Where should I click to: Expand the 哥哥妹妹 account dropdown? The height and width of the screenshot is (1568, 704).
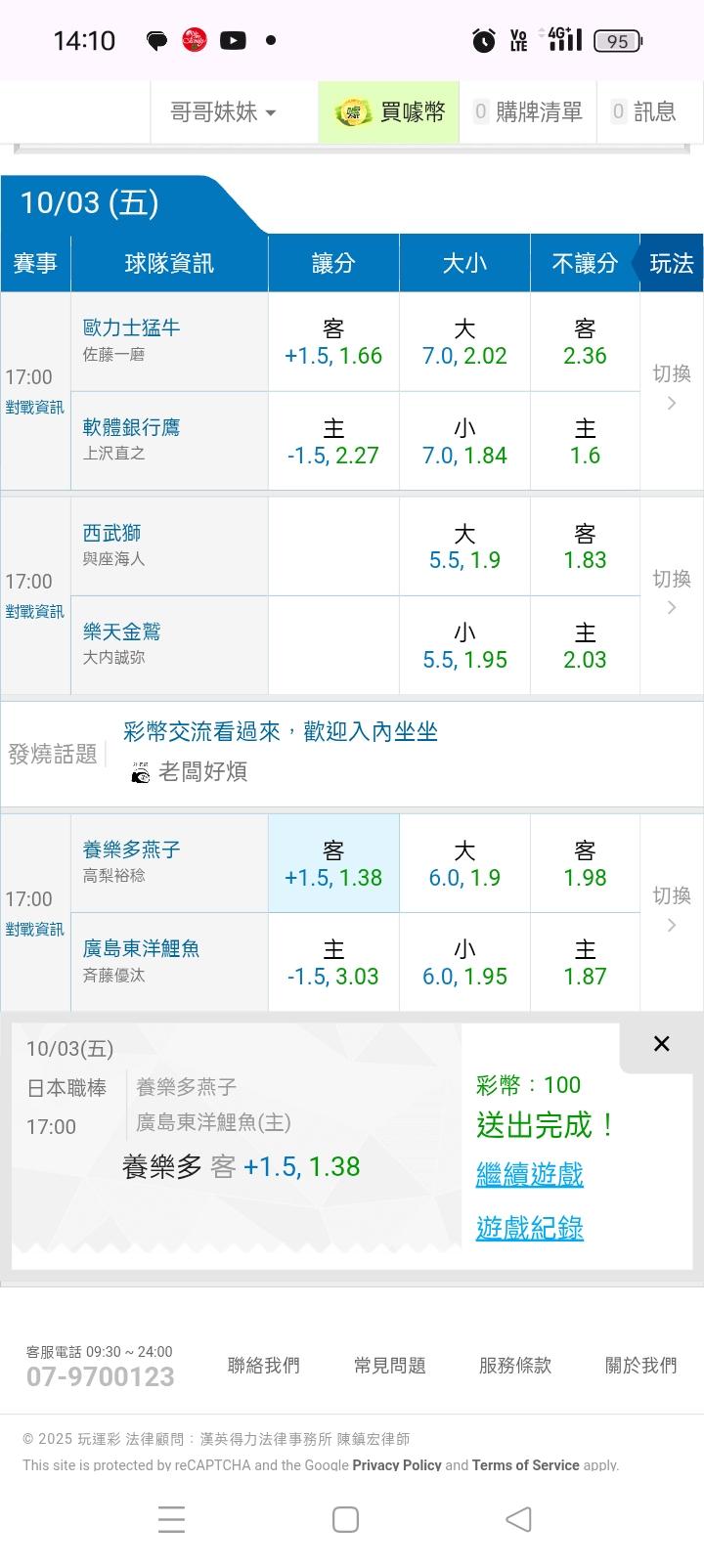click(223, 112)
